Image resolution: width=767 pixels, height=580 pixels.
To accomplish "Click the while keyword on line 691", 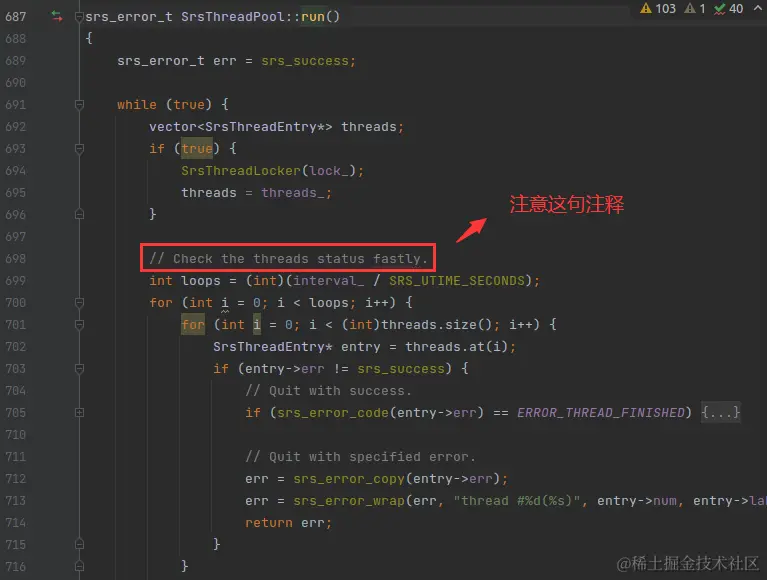I will (x=136, y=105).
